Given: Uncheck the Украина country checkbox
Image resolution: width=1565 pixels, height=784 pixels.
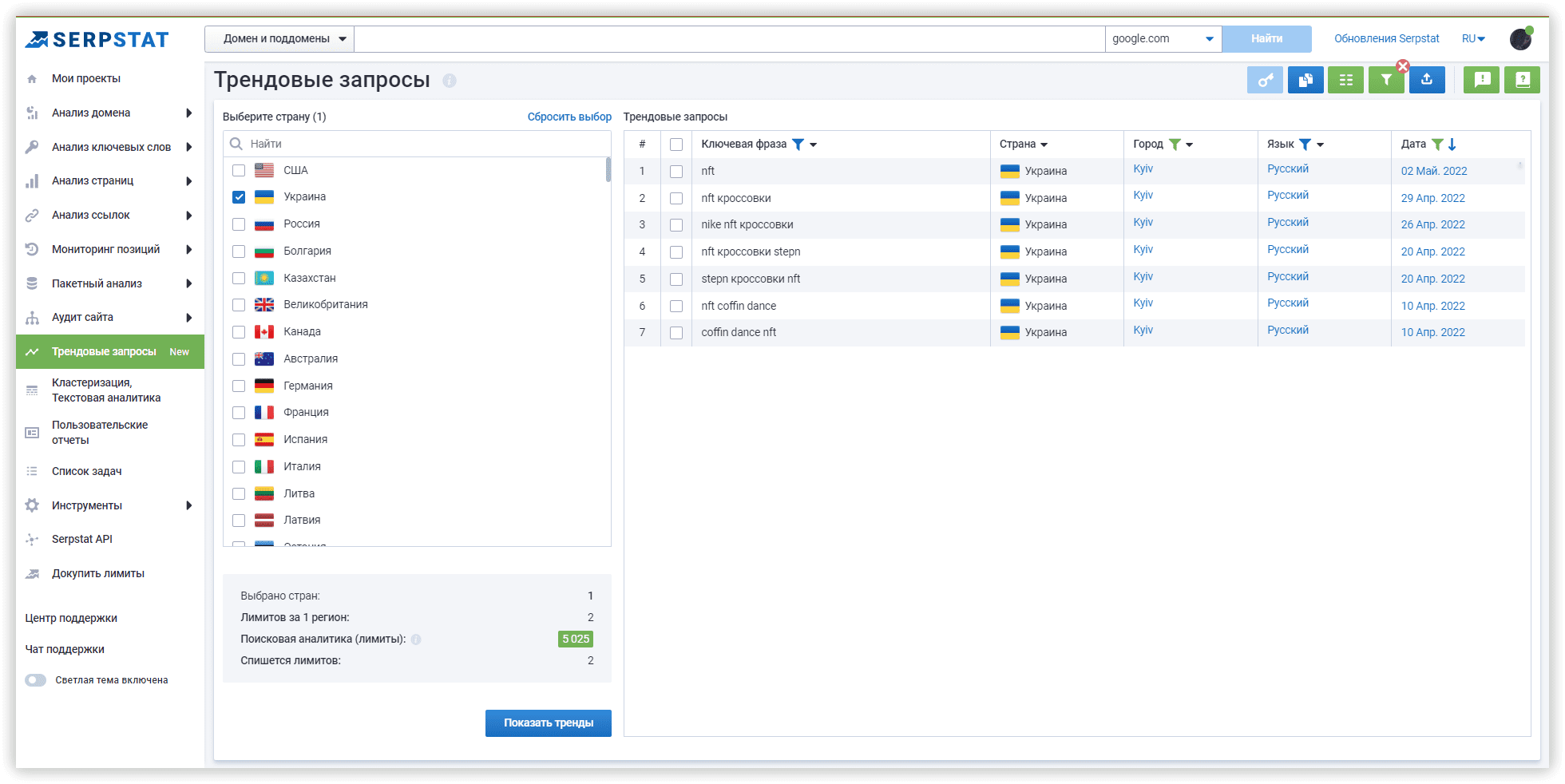Looking at the screenshot, I should point(239,197).
